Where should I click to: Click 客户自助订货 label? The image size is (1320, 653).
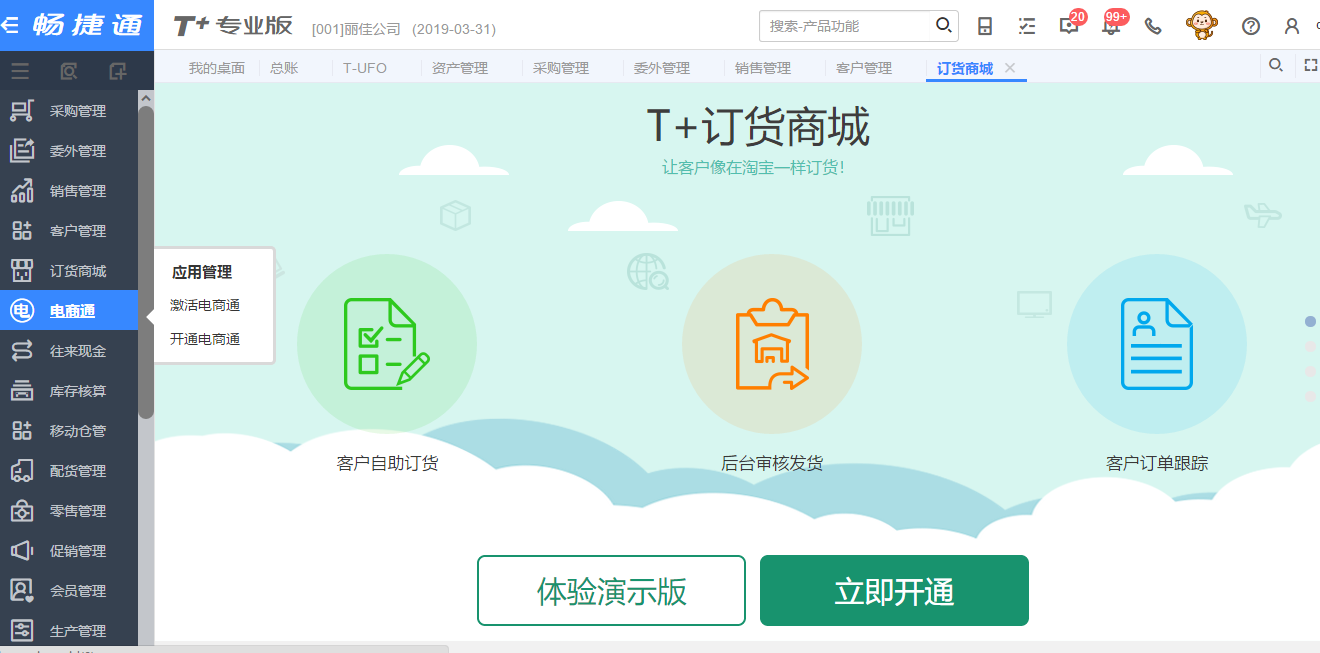pos(388,463)
